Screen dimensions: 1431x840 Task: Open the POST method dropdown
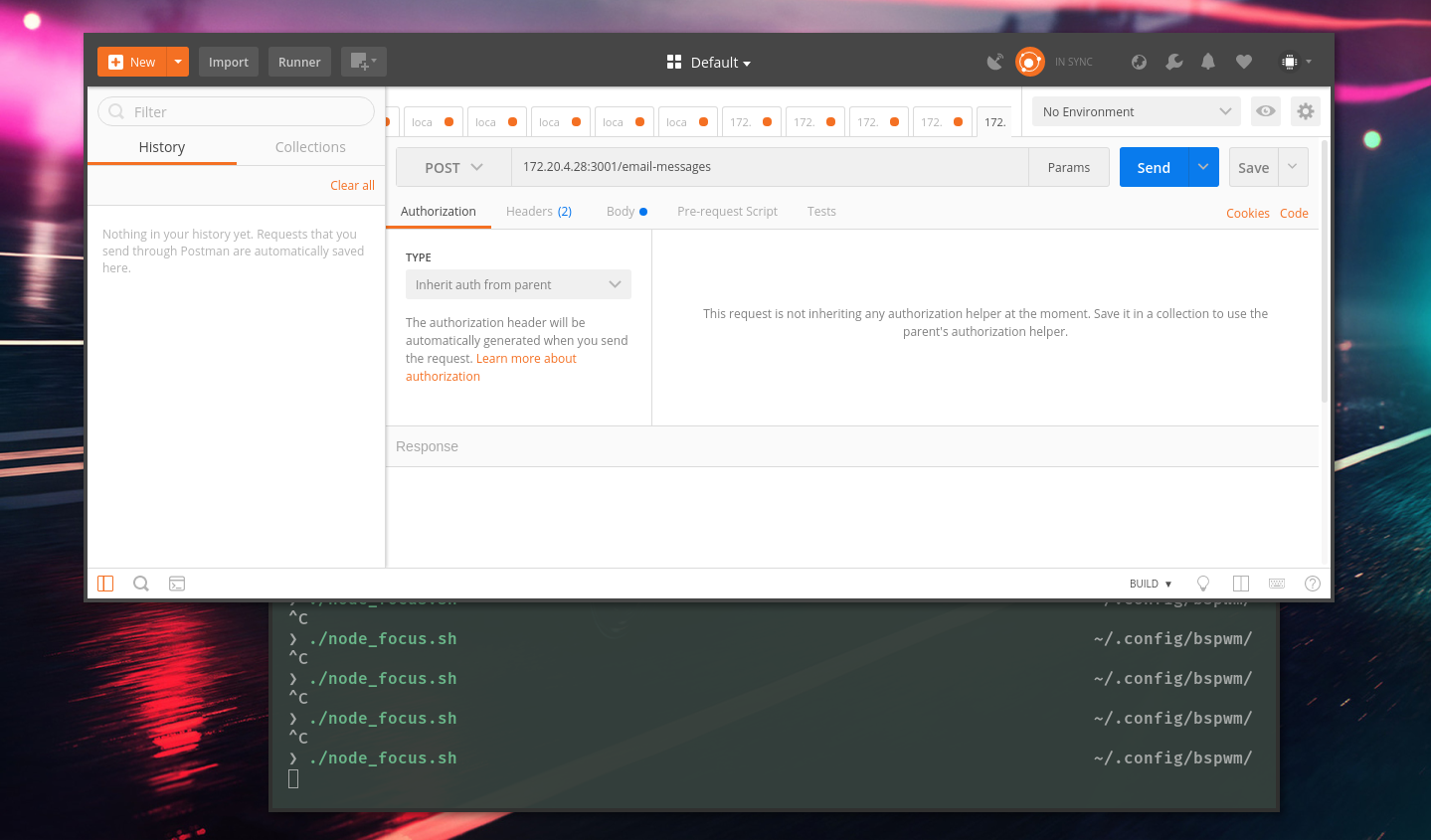(453, 167)
